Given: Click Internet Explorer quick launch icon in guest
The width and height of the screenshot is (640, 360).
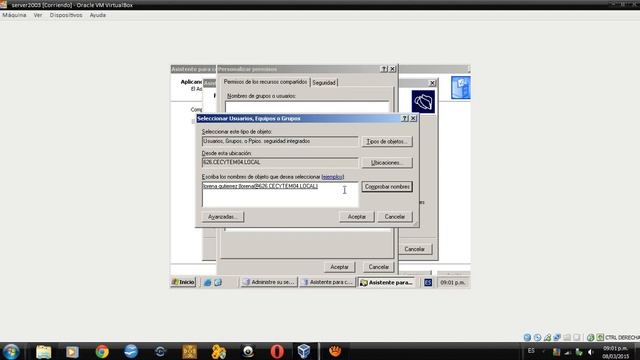Looking at the screenshot, I should click(207, 282).
